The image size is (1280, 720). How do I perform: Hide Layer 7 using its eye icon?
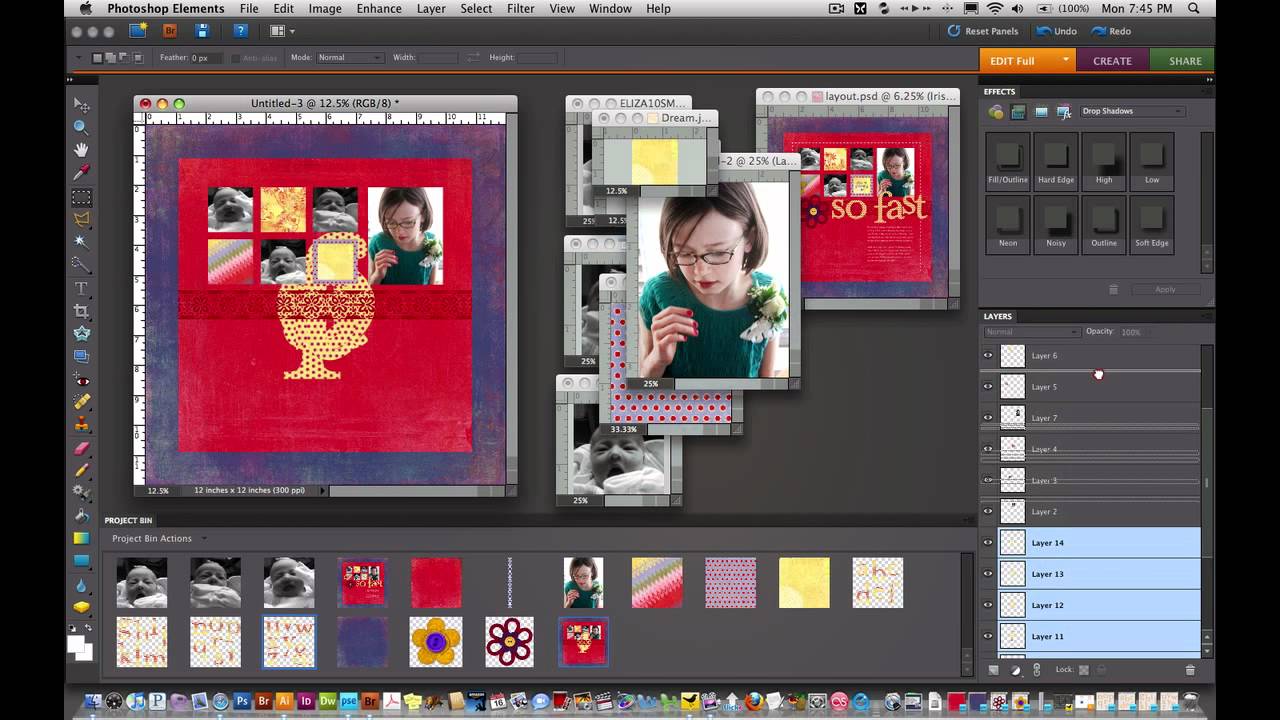tap(988, 418)
